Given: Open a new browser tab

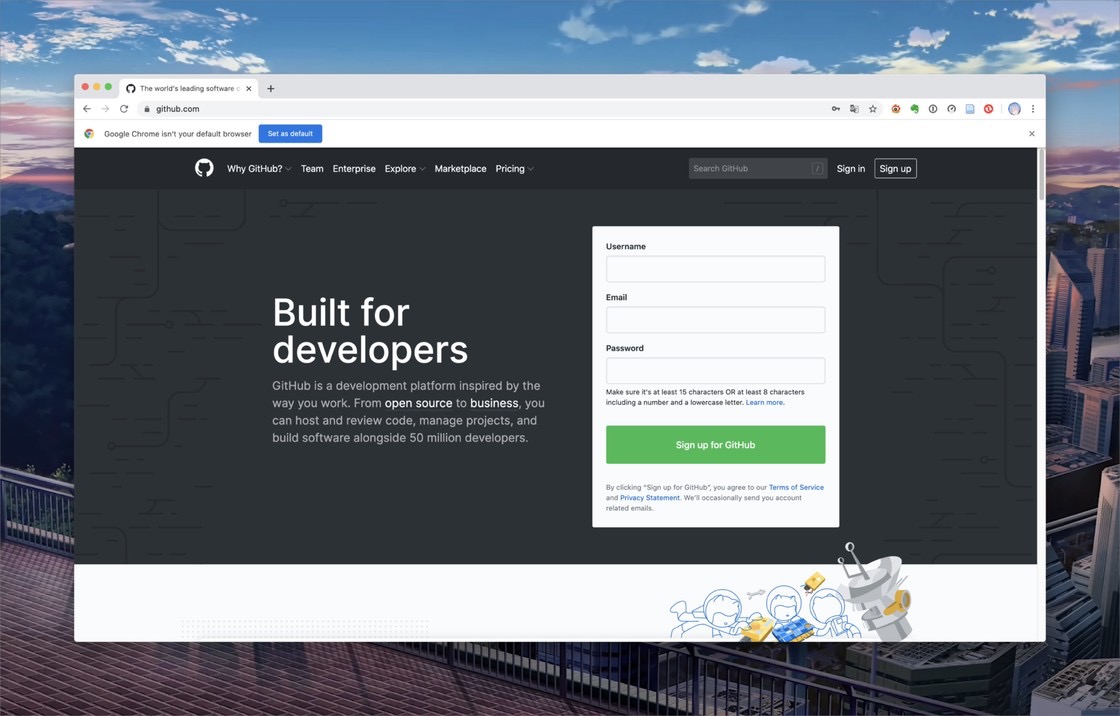Looking at the screenshot, I should 271,89.
